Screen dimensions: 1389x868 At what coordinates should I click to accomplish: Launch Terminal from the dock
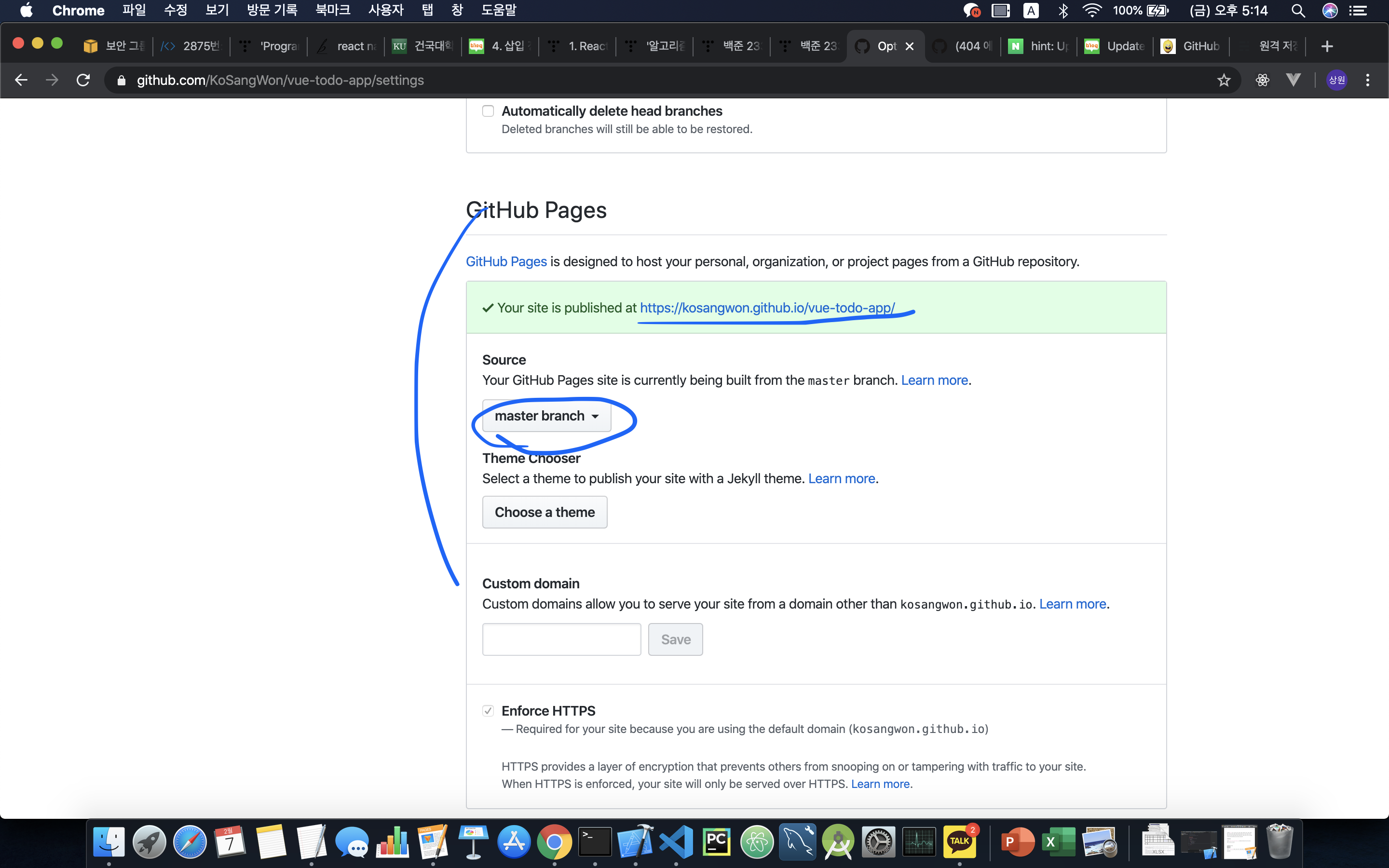click(595, 842)
